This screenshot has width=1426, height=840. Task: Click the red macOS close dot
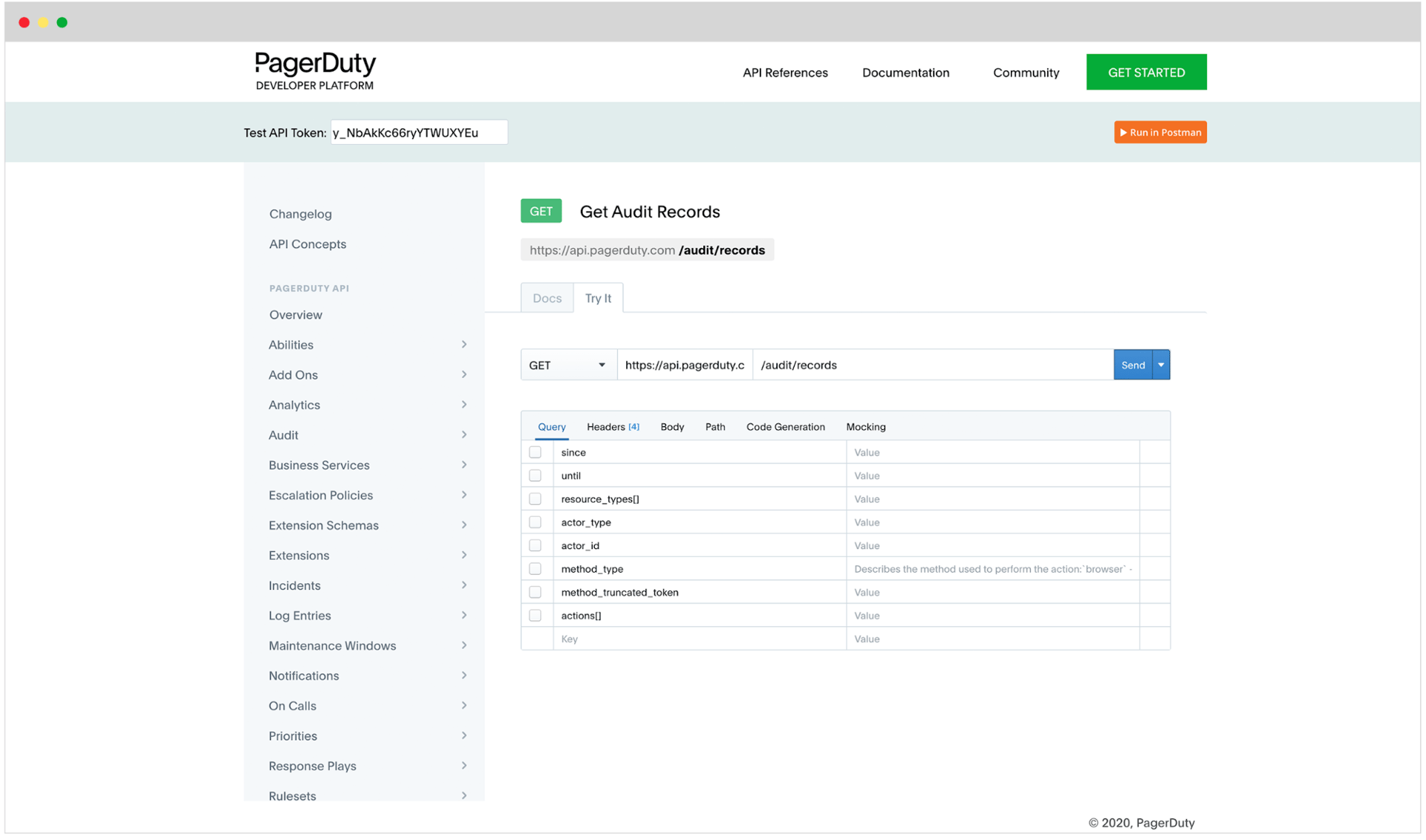(x=25, y=22)
